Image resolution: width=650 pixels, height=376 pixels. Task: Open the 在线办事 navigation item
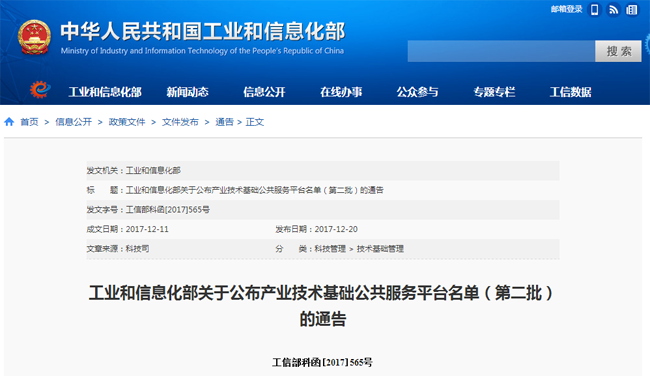click(x=341, y=92)
